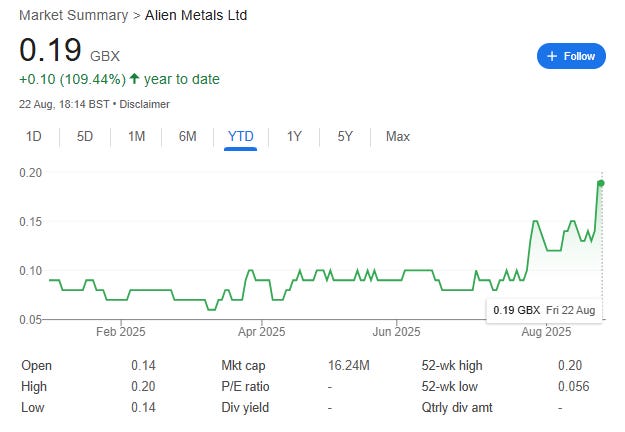Click the Mkt cap label
The width and height of the screenshot is (625, 432).
coord(243,366)
